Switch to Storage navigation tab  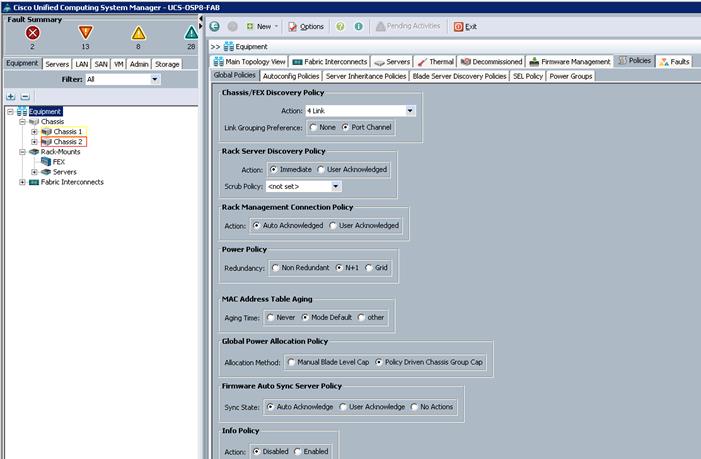click(167, 64)
